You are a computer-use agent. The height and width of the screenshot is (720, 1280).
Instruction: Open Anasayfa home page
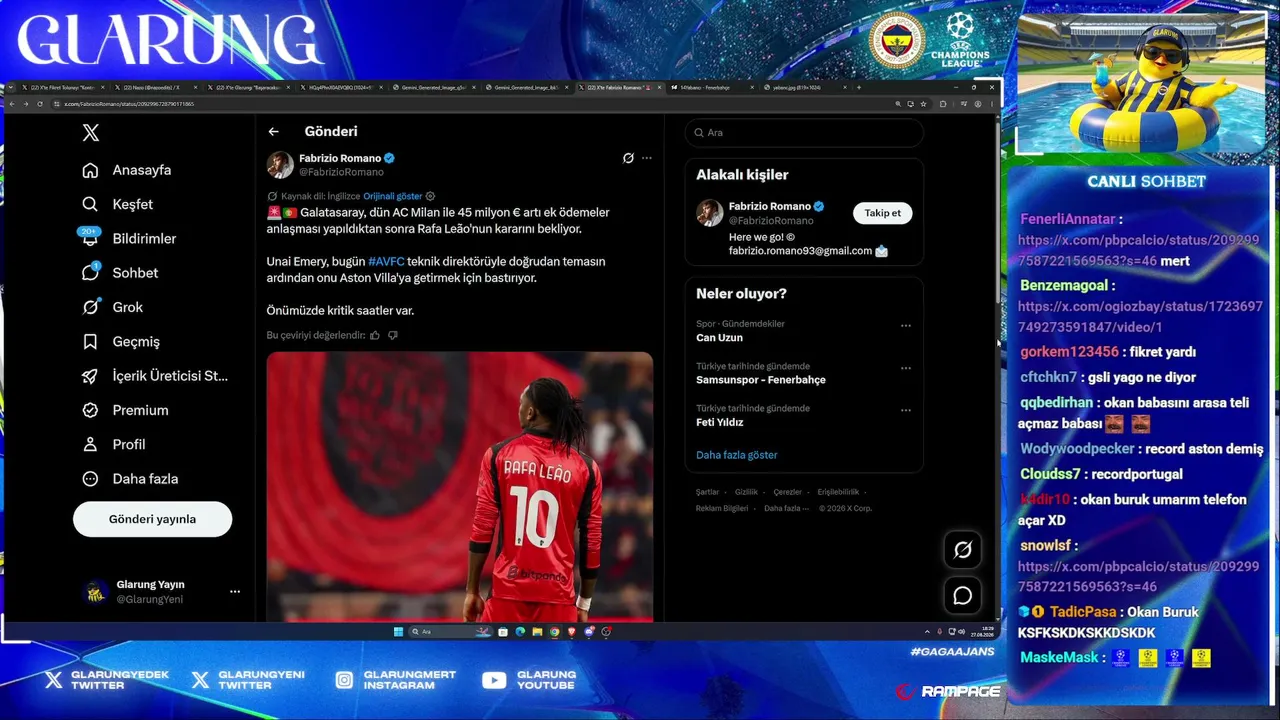(127, 170)
